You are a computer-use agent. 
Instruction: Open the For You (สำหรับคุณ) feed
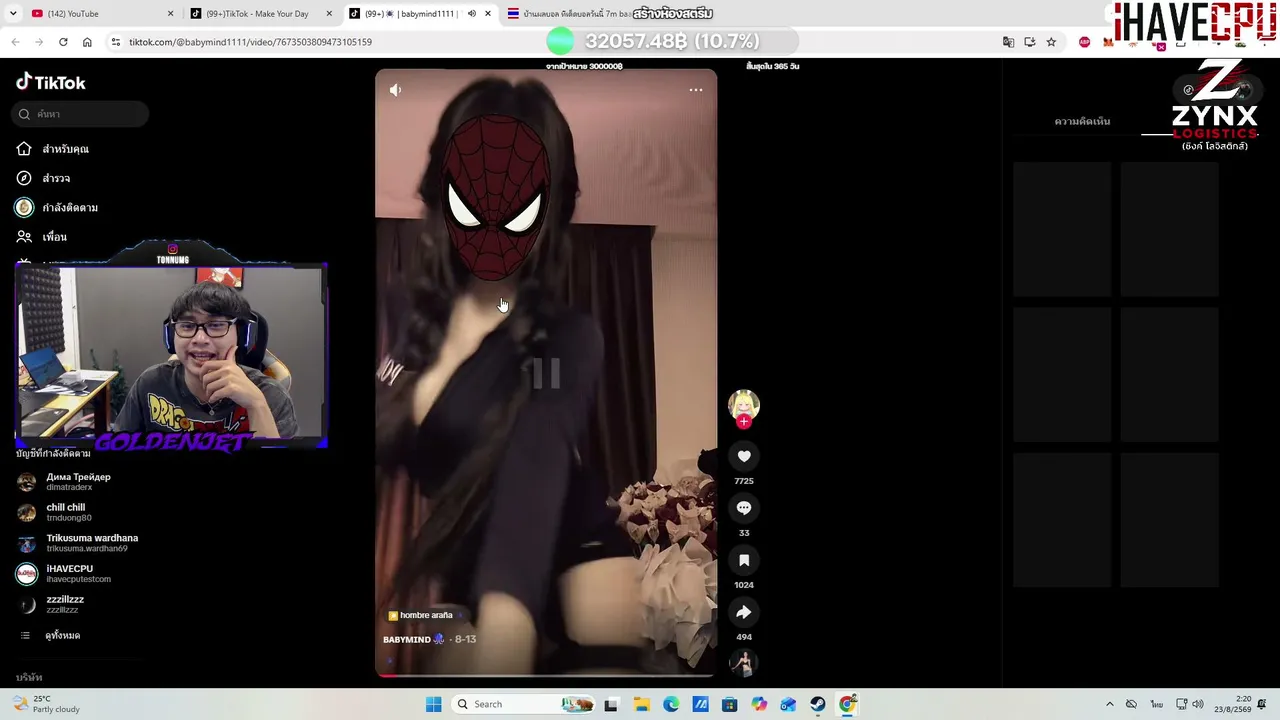[53, 149]
